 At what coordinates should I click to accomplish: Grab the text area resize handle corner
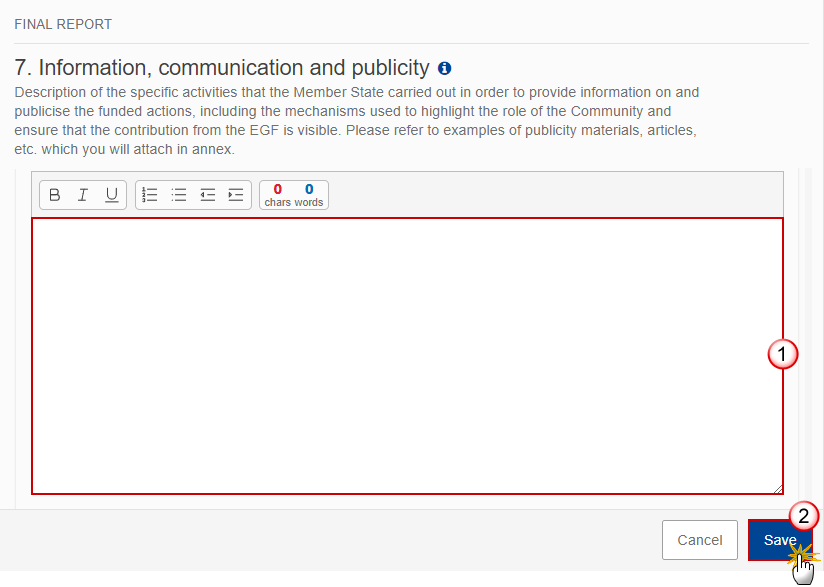778,489
